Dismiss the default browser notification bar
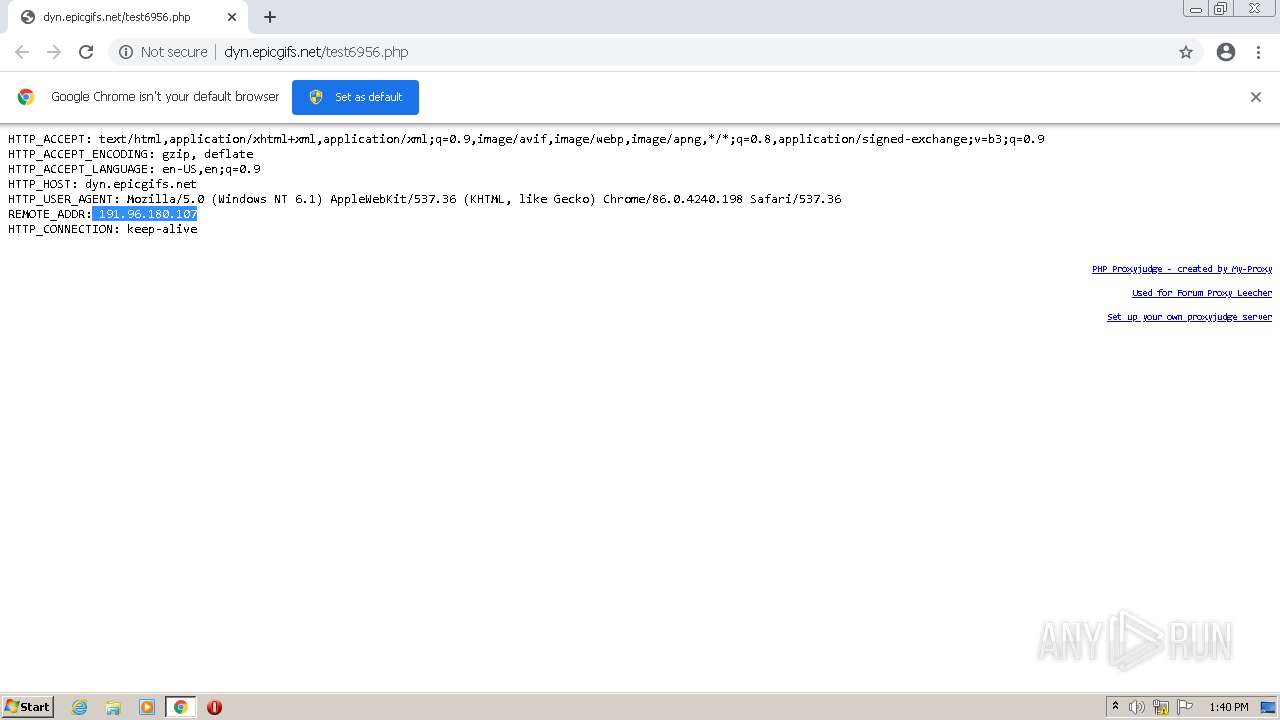The width and height of the screenshot is (1280, 720). pyautogui.click(x=1256, y=97)
